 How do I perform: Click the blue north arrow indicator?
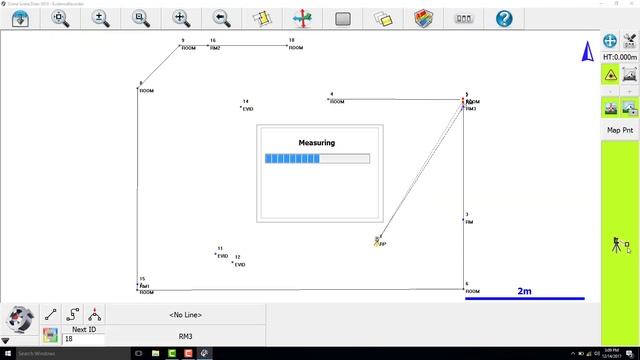click(x=588, y=51)
